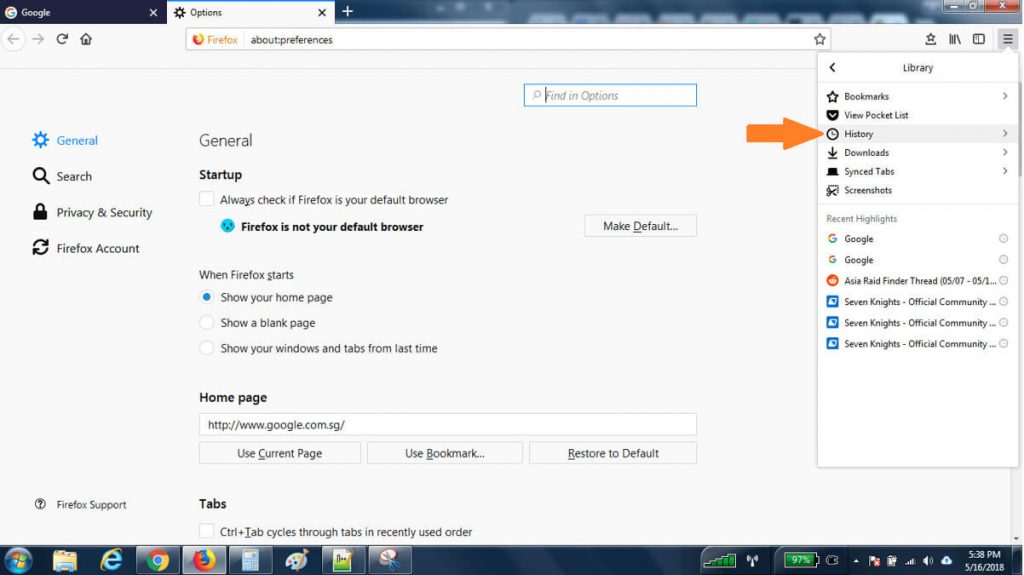Click Restore to Default button
This screenshot has width=1024, height=575.
(613, 453)
